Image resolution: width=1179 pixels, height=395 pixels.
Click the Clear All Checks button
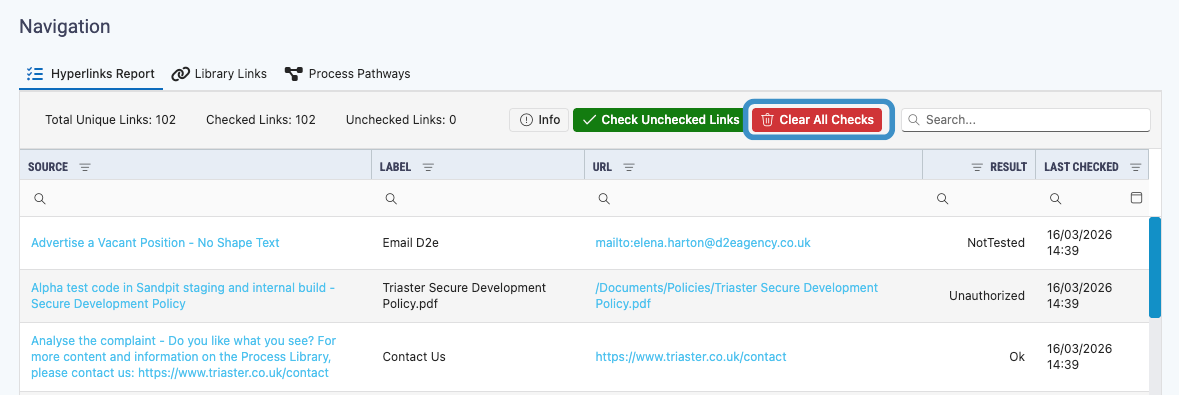817,120
